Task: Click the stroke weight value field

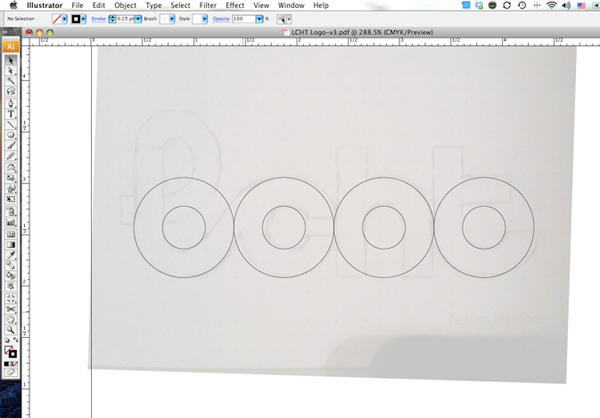Action: [125, 19]
